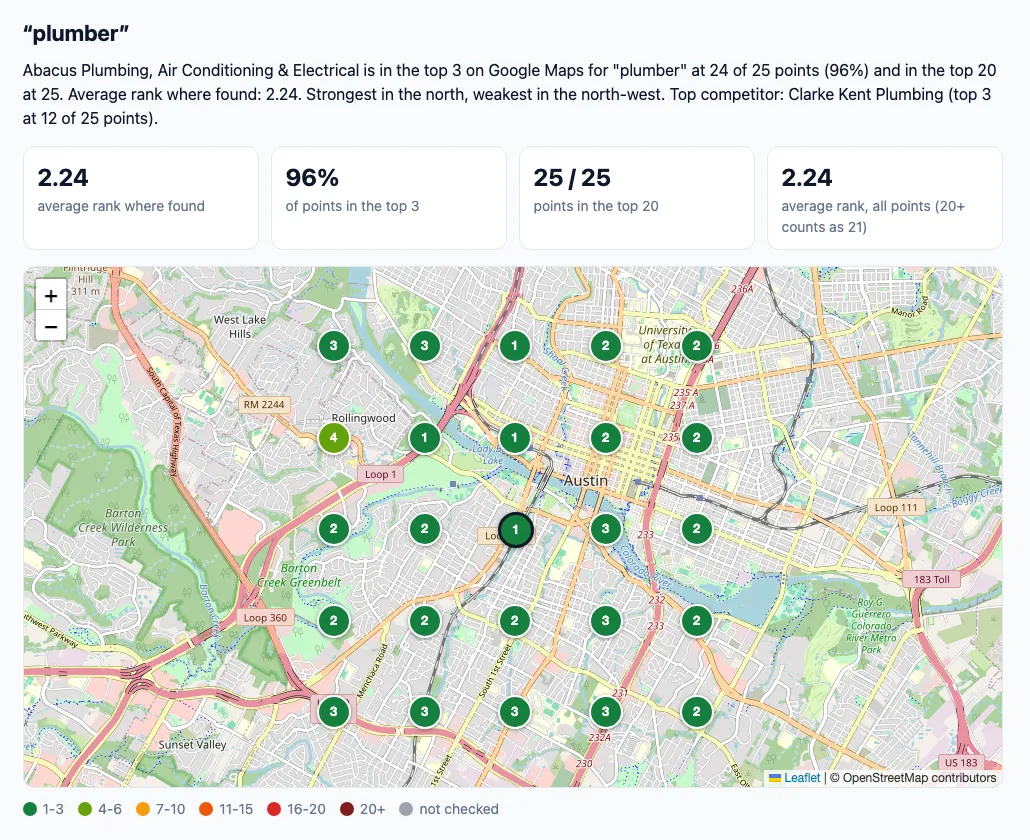Click rank 2 marker right of Barton Creek Wilderness Park
The image size is (1030, 840).
coord(334,529)
